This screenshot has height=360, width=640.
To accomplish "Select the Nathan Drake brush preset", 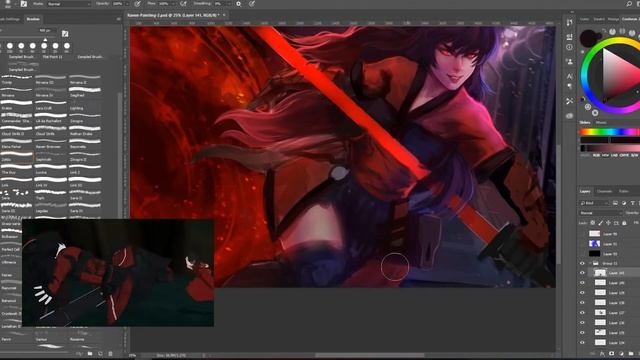I will (x=85, y=131).
